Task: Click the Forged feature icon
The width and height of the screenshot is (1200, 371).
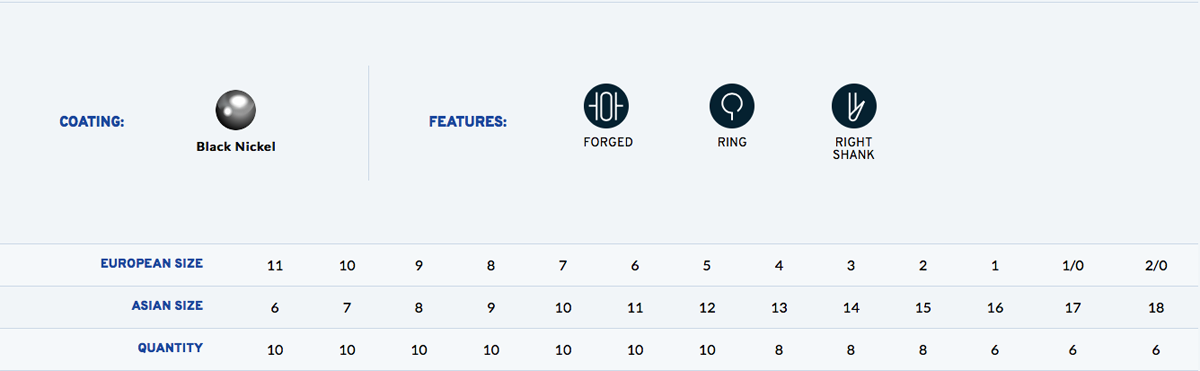Action: [607, 105]
